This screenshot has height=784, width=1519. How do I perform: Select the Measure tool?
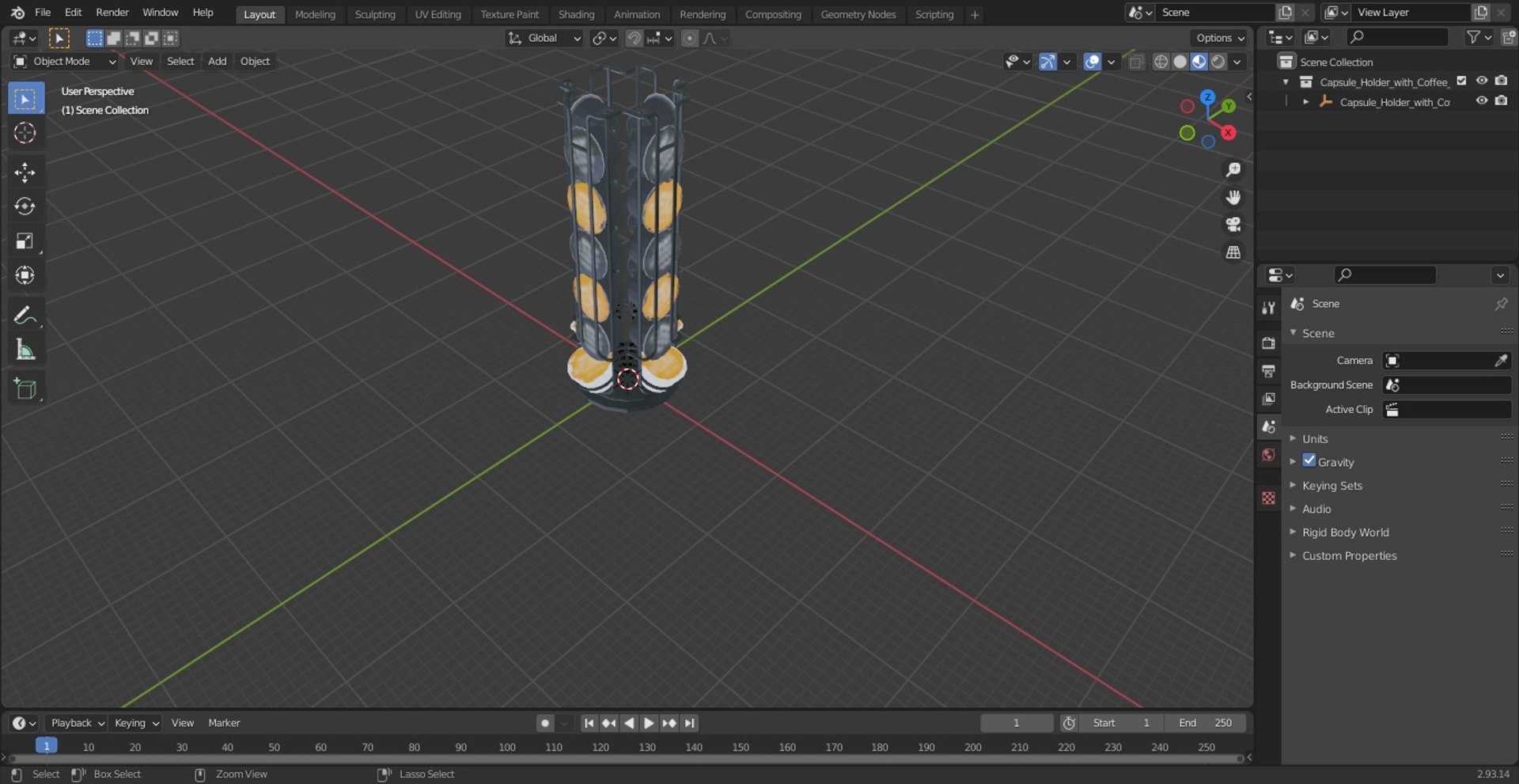click(x=25, y=349)
